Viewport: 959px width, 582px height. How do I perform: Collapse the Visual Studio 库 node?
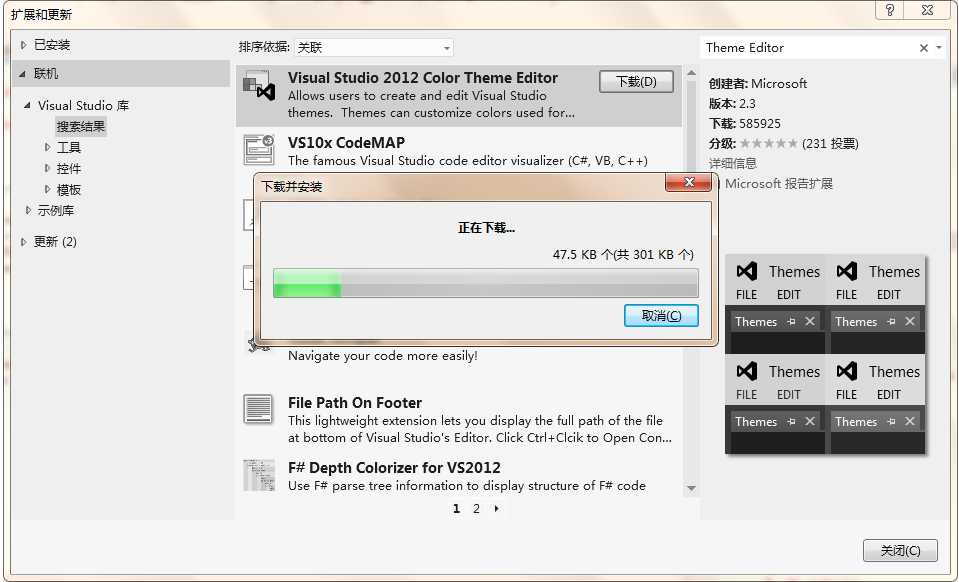click(x=28, y=105)
